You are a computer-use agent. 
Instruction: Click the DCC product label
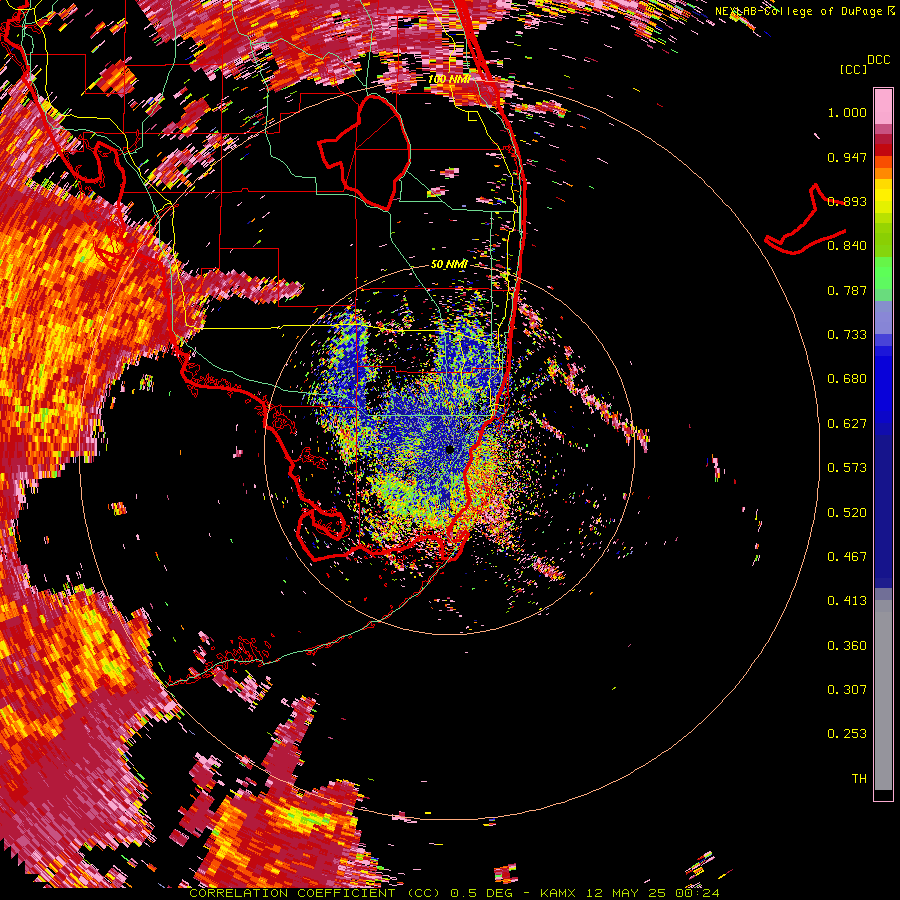(878, 60)
